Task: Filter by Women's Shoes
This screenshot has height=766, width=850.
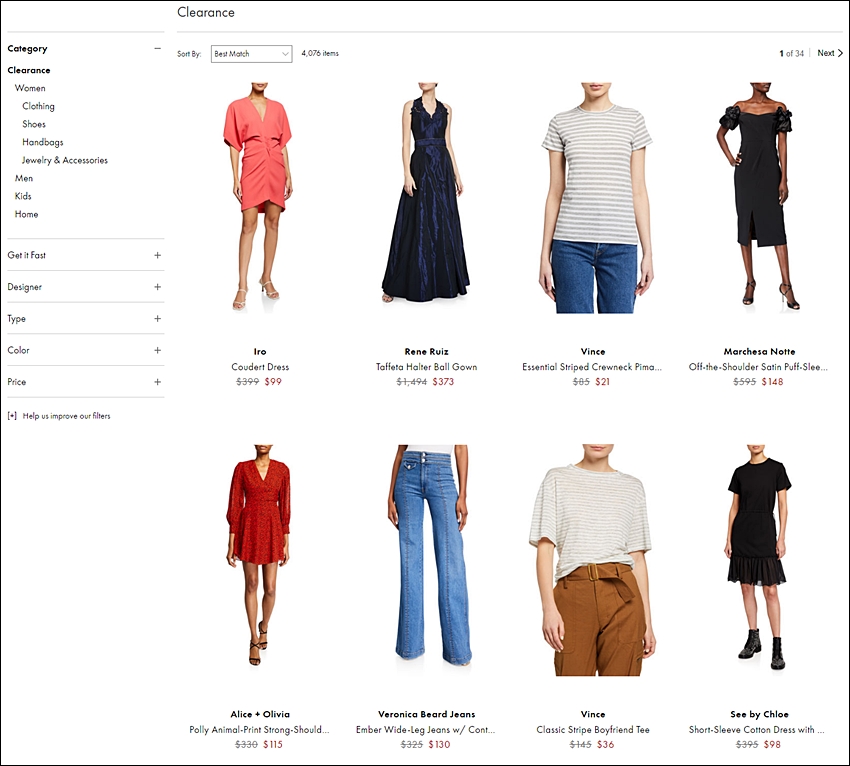Action: (x=34, y=124)
